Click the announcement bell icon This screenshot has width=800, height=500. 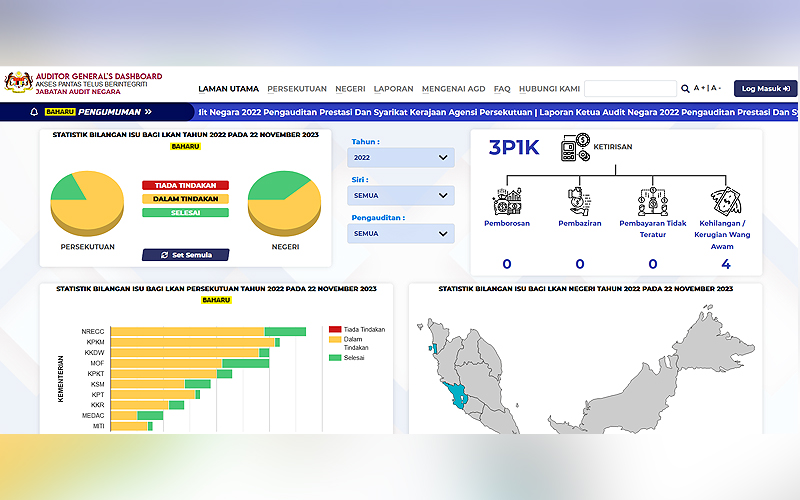point(34,112)
